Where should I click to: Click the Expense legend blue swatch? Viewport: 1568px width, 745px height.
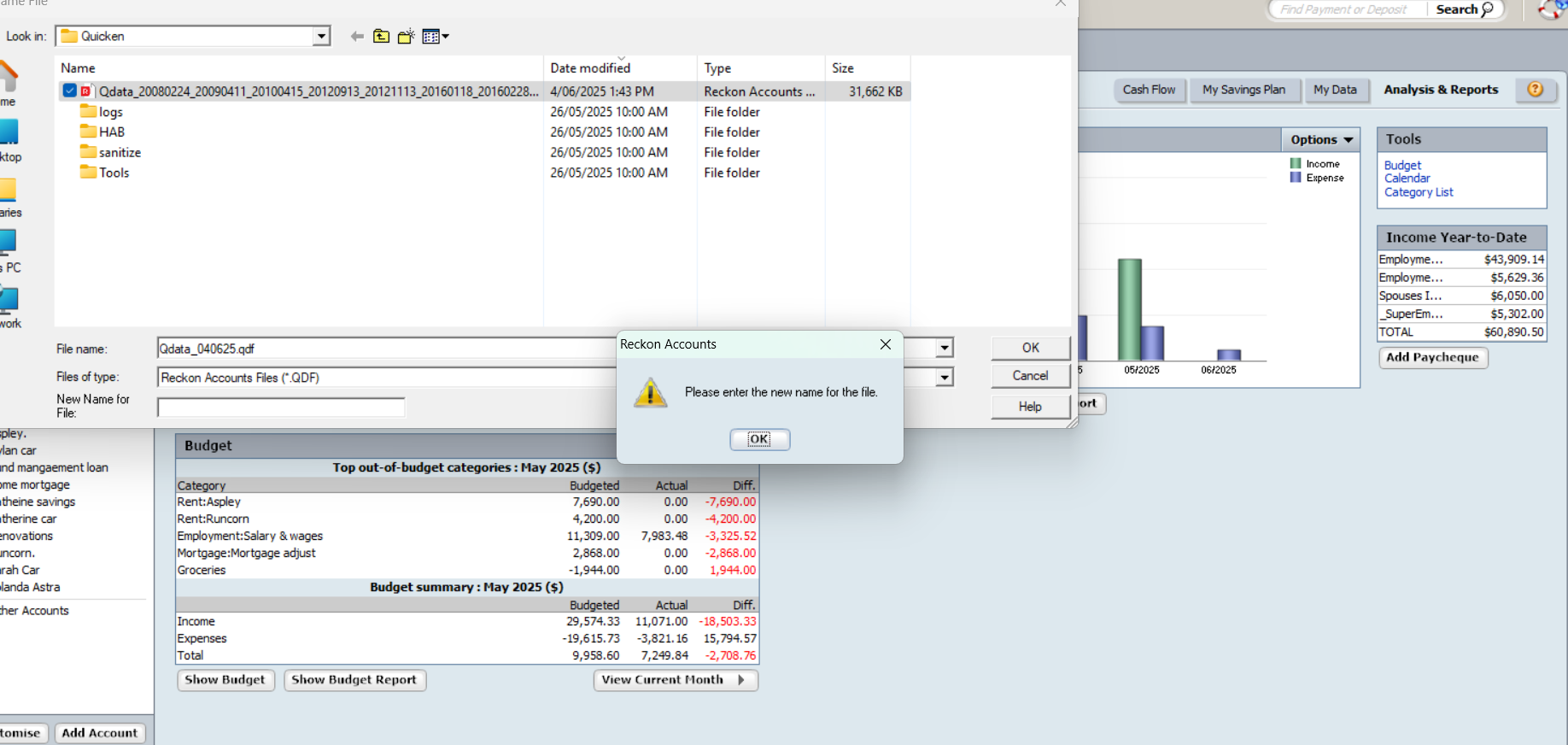(1296, 178)
